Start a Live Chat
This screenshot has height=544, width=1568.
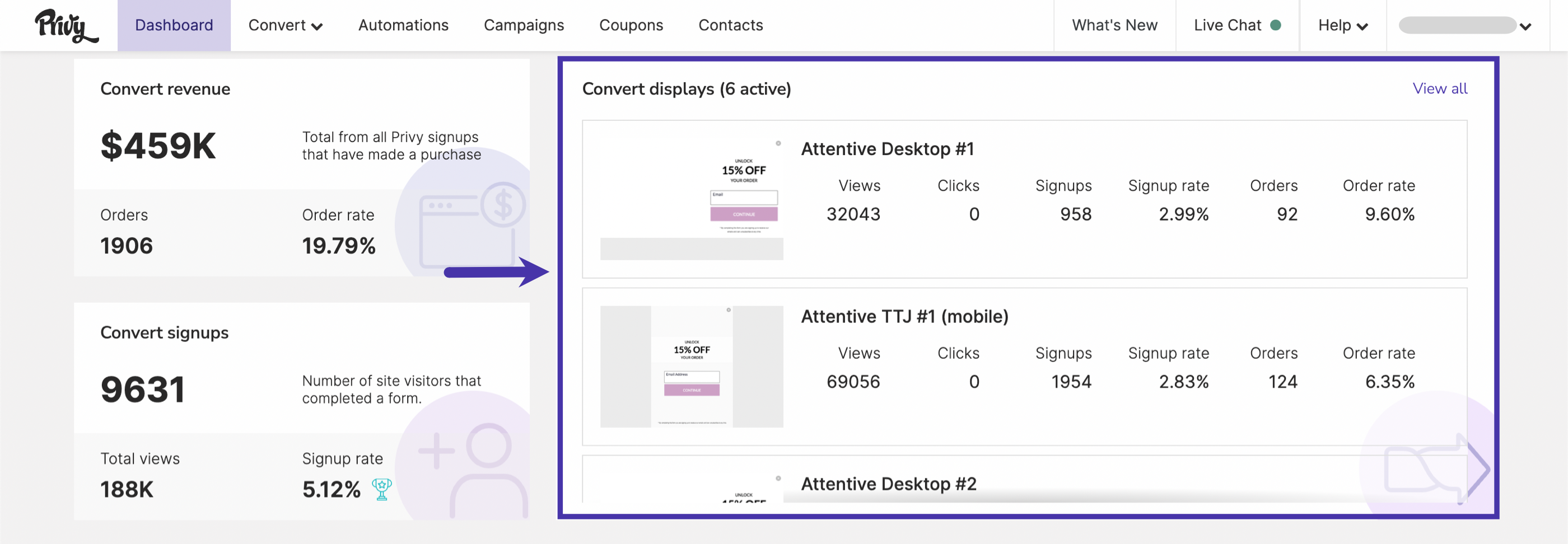1238,26
